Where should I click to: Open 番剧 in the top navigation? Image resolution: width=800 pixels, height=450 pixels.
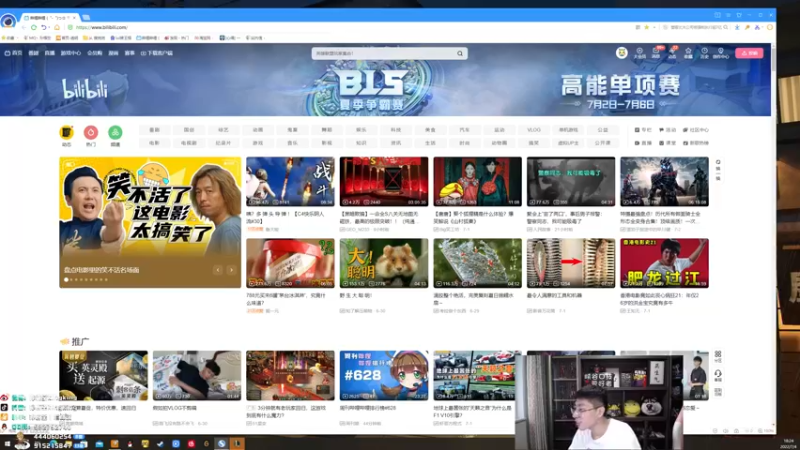point(34,53)
